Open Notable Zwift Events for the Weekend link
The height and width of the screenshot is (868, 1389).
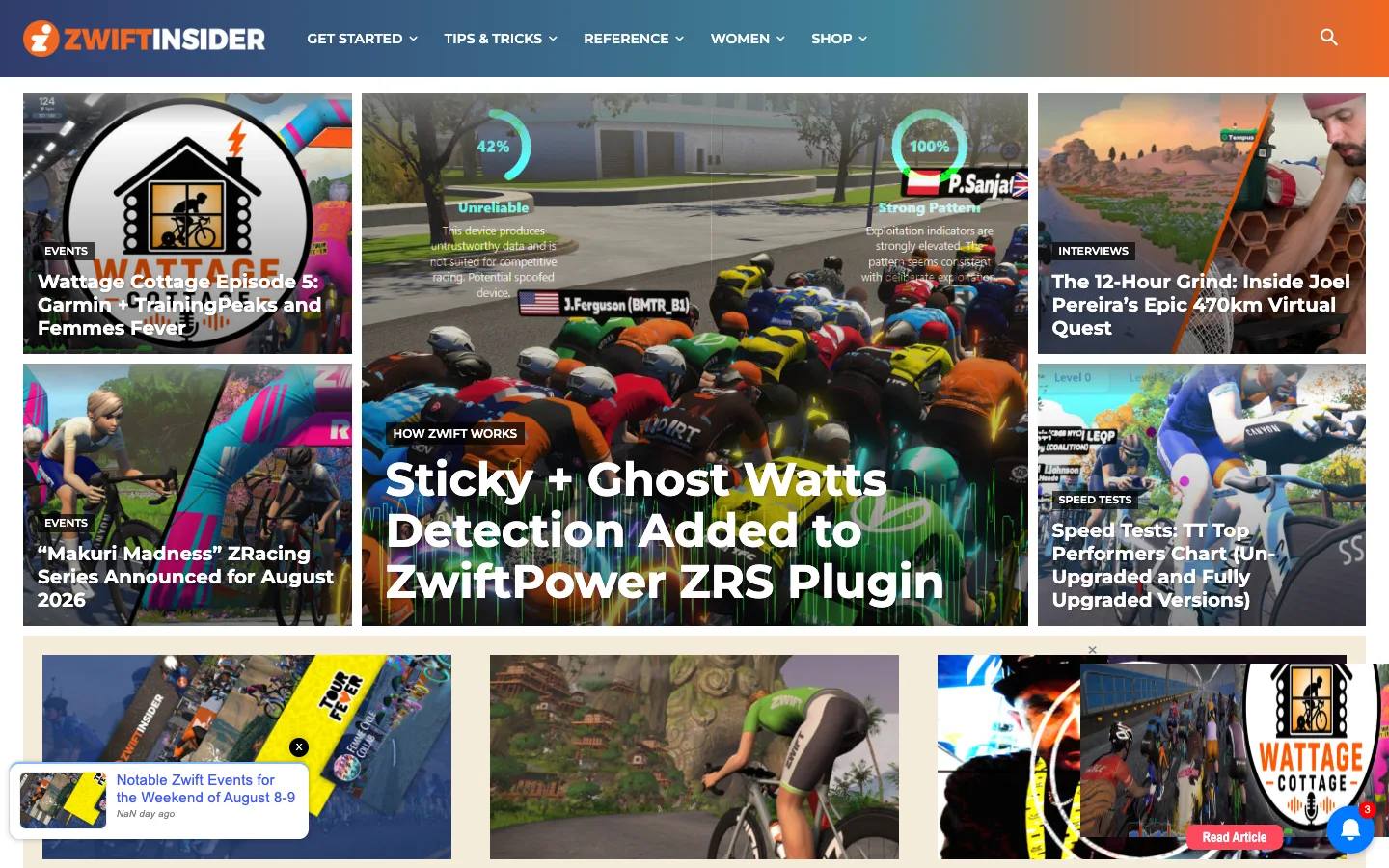(x=205, y=789)
